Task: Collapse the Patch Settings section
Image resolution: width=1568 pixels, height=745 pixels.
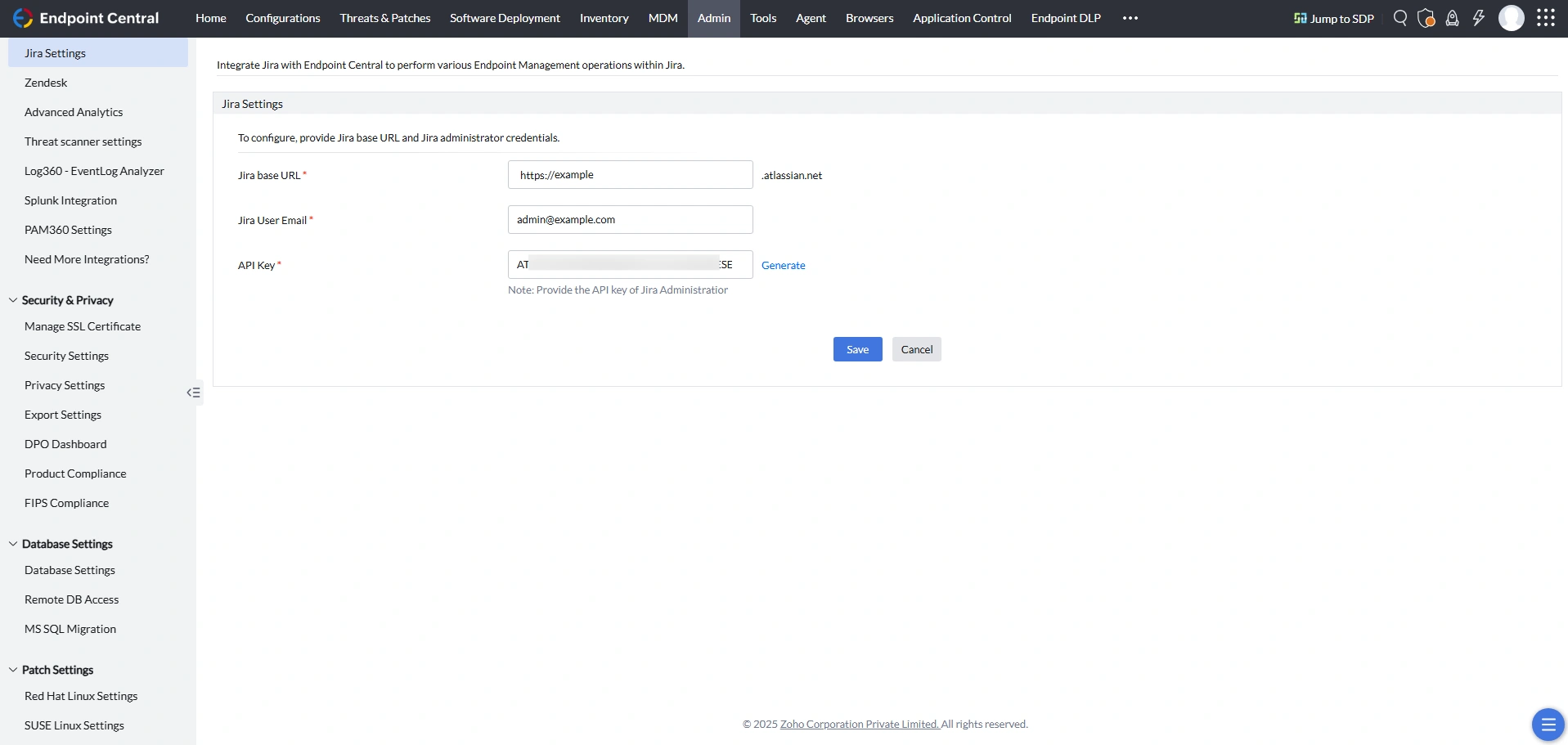Action: [x=13, y=670]
